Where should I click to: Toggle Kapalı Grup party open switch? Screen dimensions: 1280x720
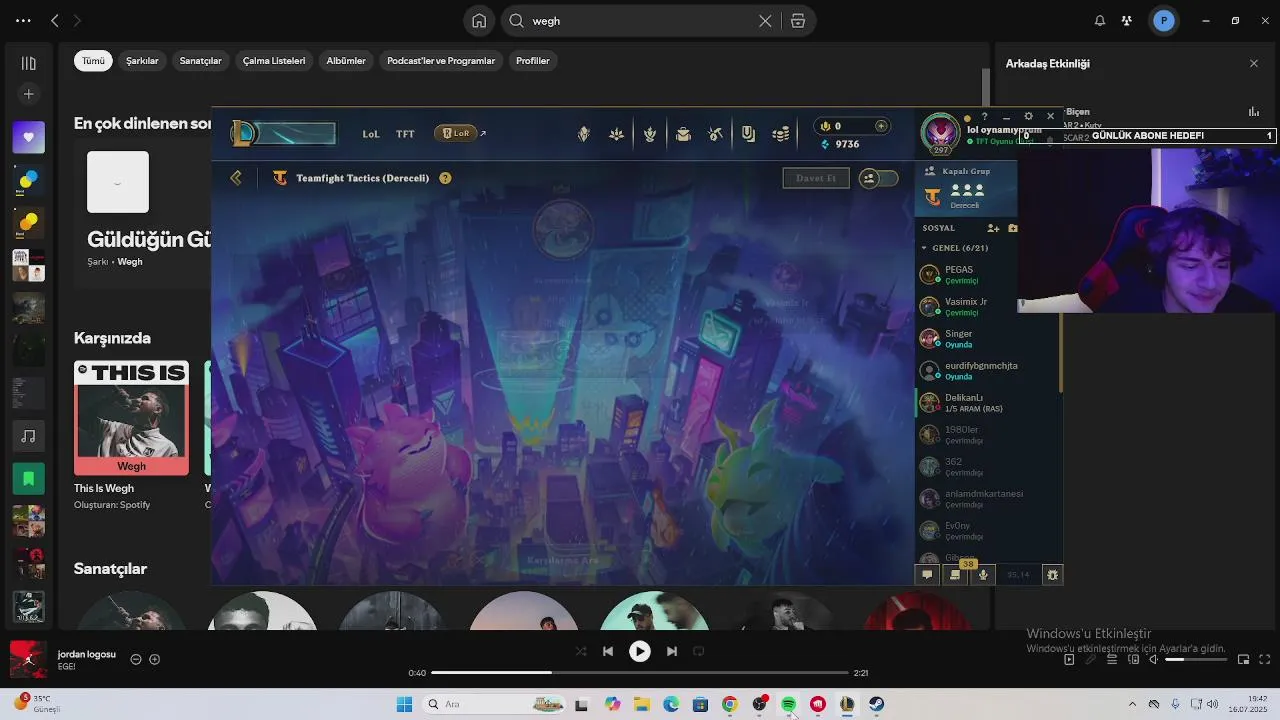(879, 178)
